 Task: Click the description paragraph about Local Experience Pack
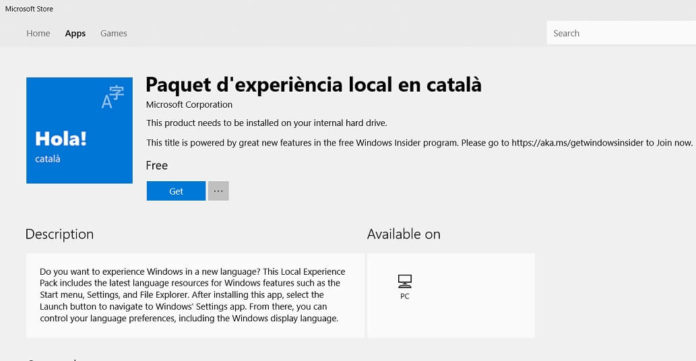[x=192, y=295]
